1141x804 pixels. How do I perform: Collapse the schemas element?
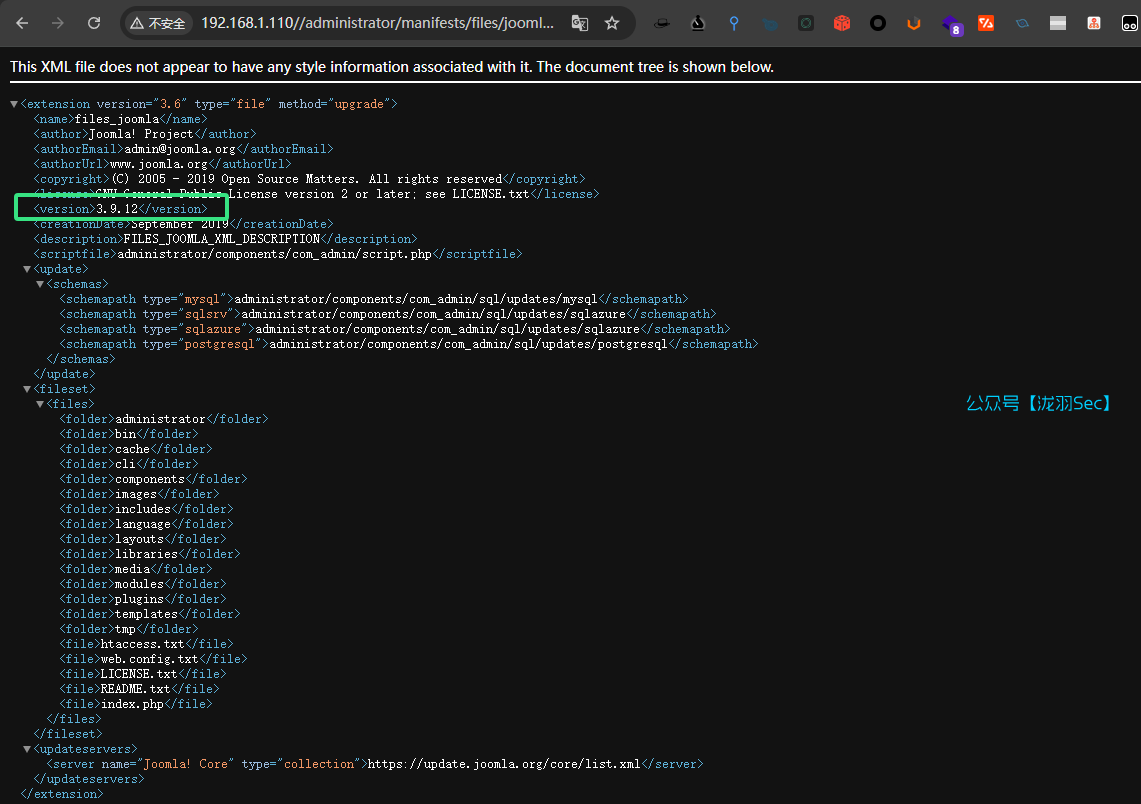40,284
